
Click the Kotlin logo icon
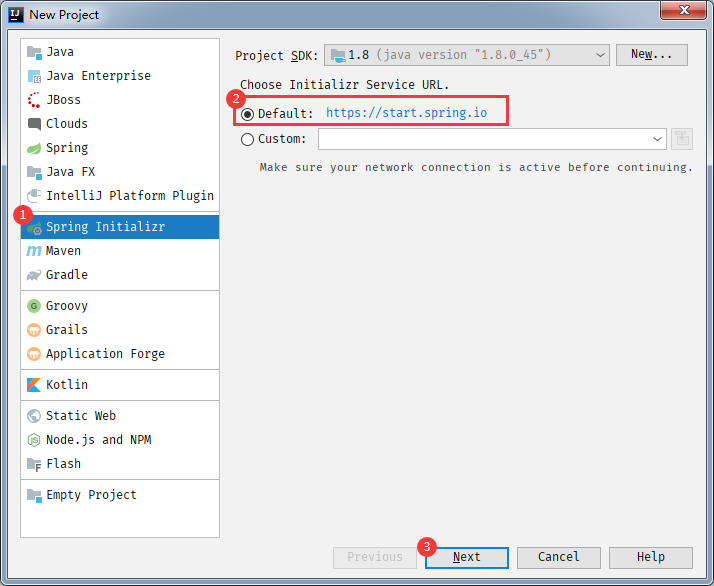(x=34, y=385)
